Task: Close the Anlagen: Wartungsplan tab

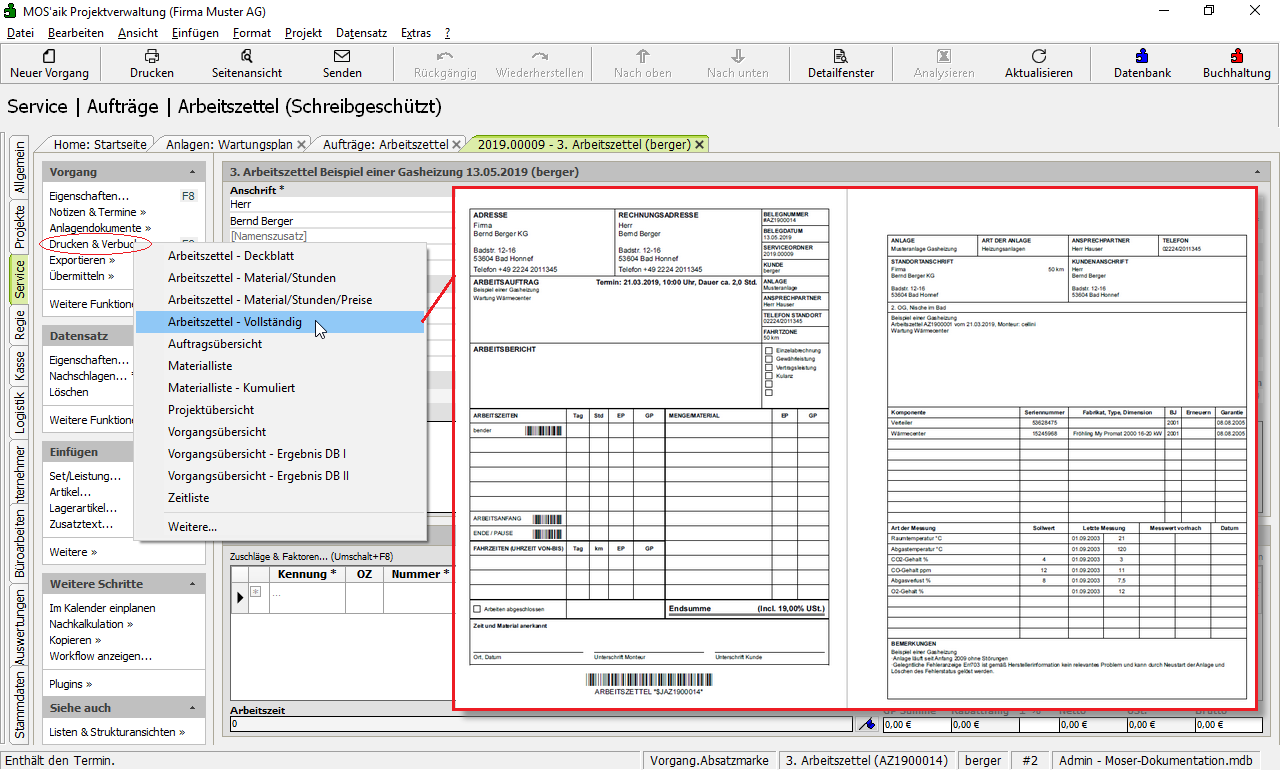Action: click(302, 144)
